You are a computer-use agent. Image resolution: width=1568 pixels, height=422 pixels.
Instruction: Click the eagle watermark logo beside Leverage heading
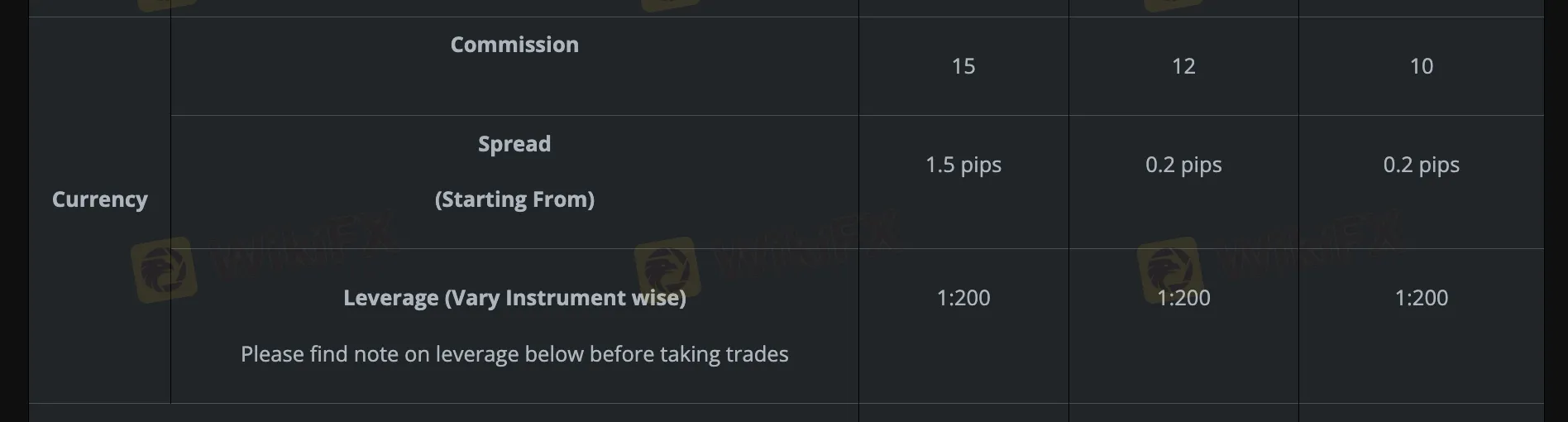tap(667, 270)
